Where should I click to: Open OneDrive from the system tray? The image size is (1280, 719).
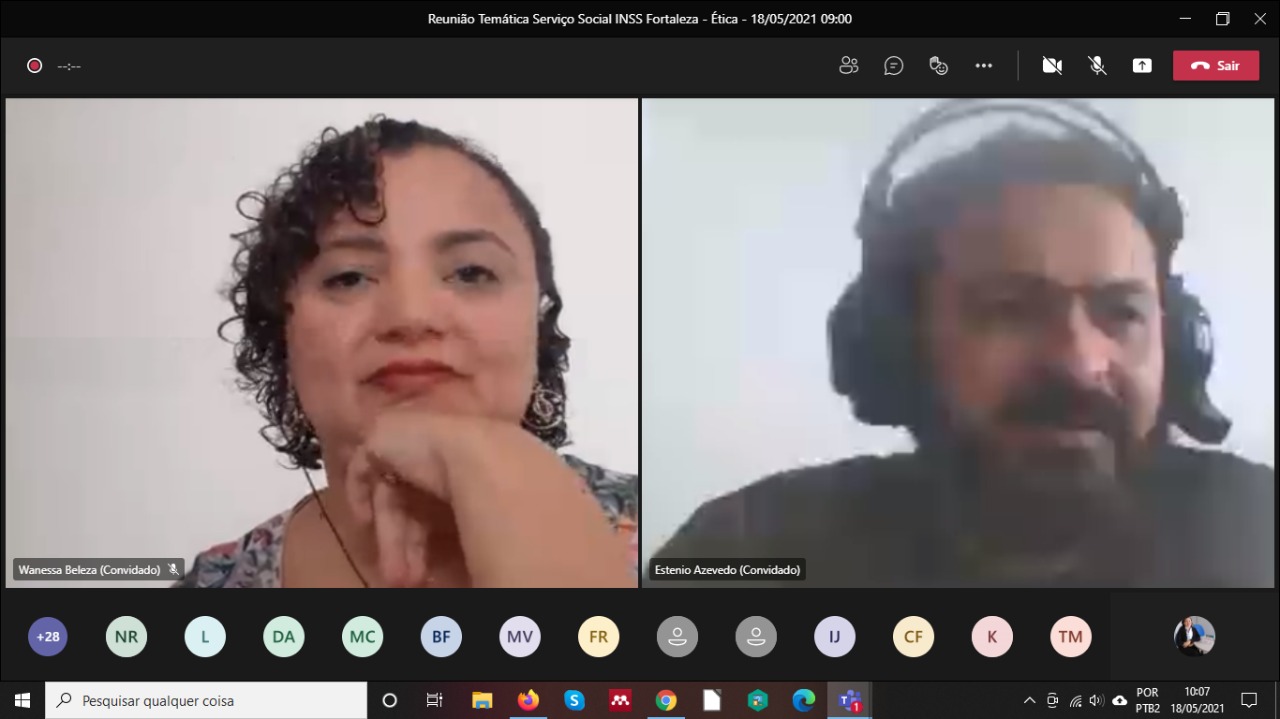[1118, 700]
